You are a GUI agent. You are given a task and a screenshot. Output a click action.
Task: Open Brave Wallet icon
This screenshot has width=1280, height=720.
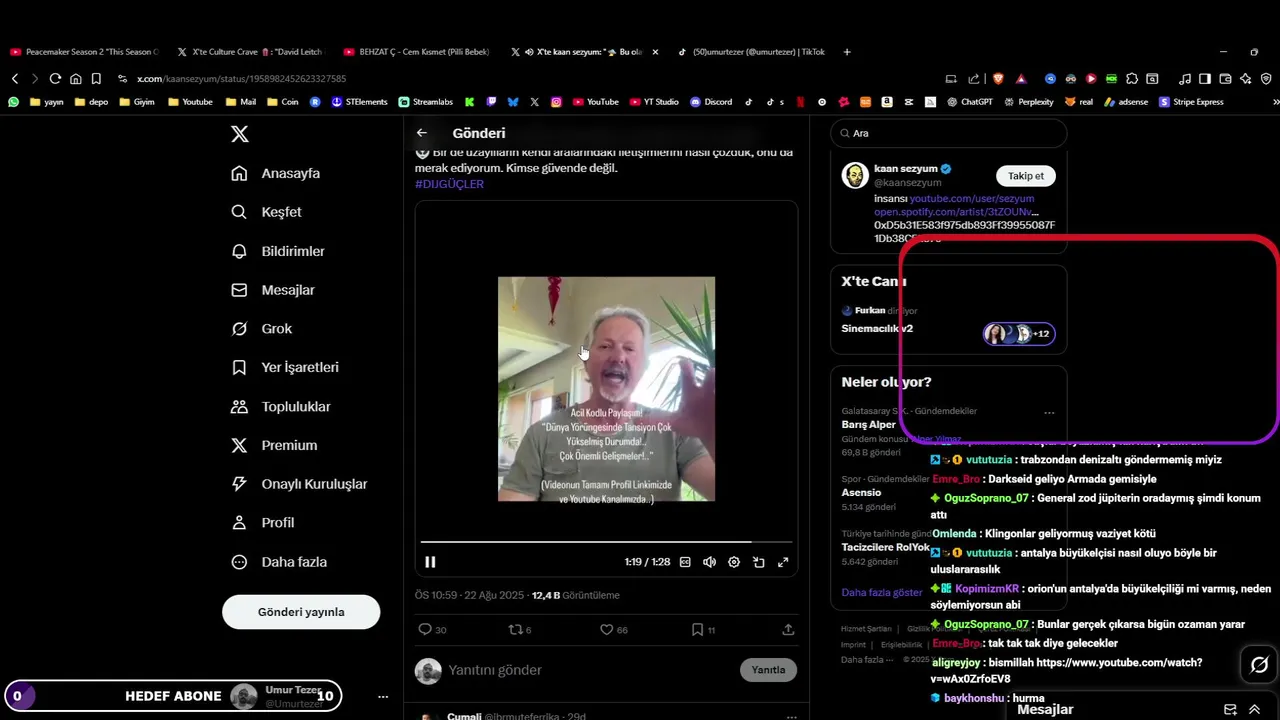pyautogui.click(x=1225, y=78)
